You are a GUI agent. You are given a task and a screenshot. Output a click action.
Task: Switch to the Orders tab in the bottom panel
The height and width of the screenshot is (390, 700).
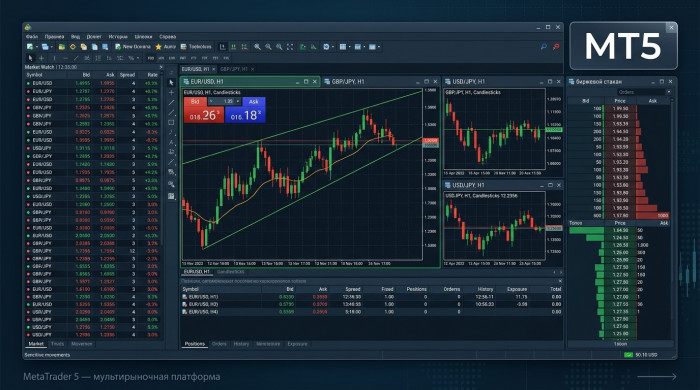(219, 344)
